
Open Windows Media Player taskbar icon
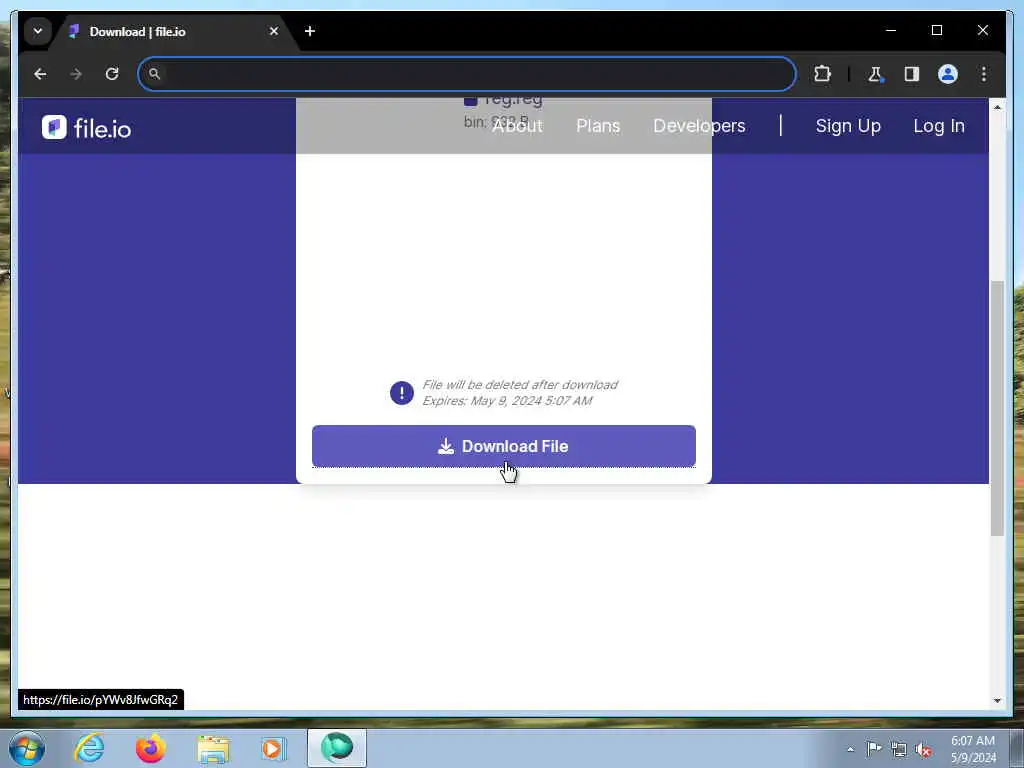[274, 748]
